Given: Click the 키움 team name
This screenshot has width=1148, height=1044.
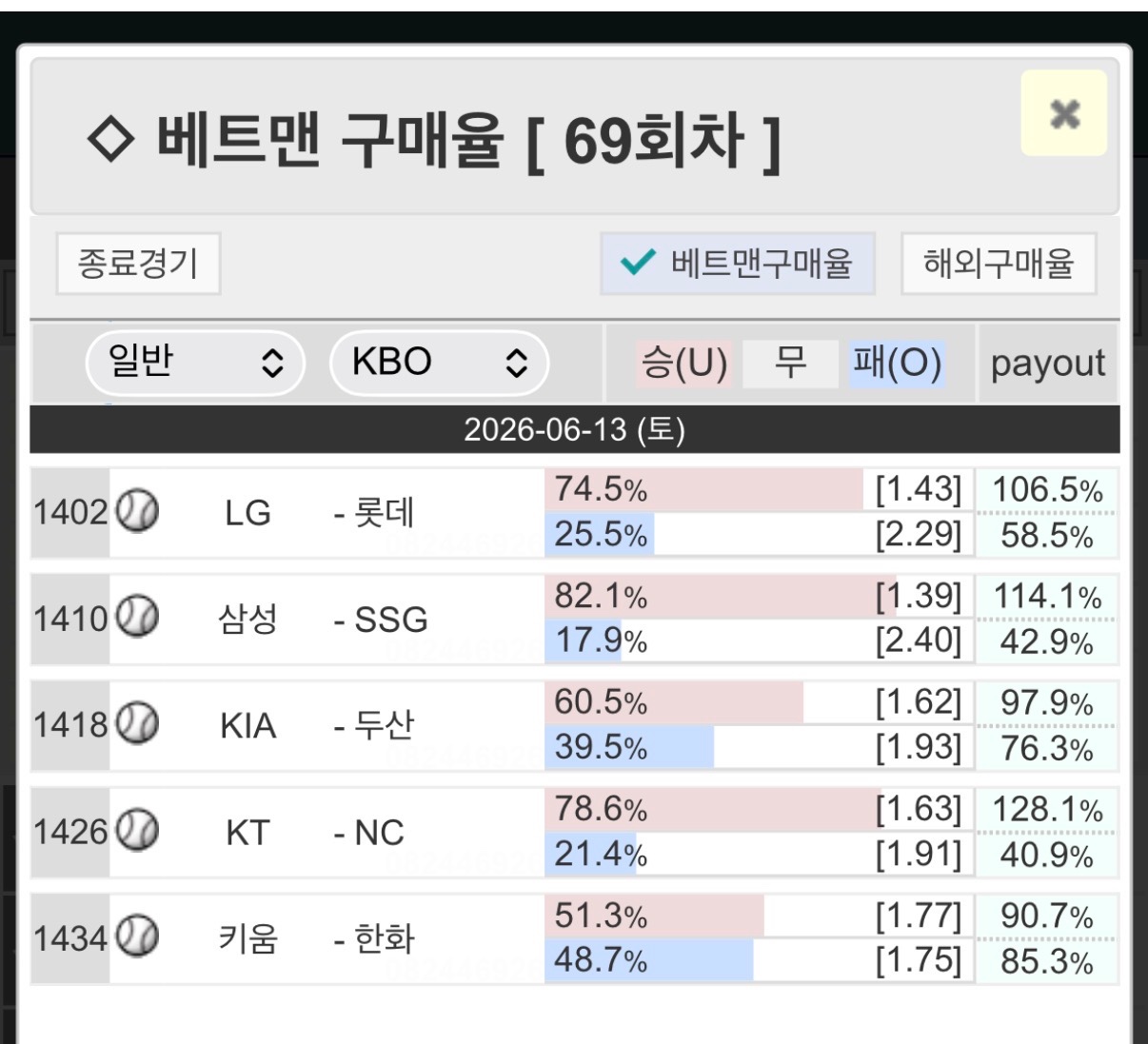Looking at the screenshot, I should 247,939.
